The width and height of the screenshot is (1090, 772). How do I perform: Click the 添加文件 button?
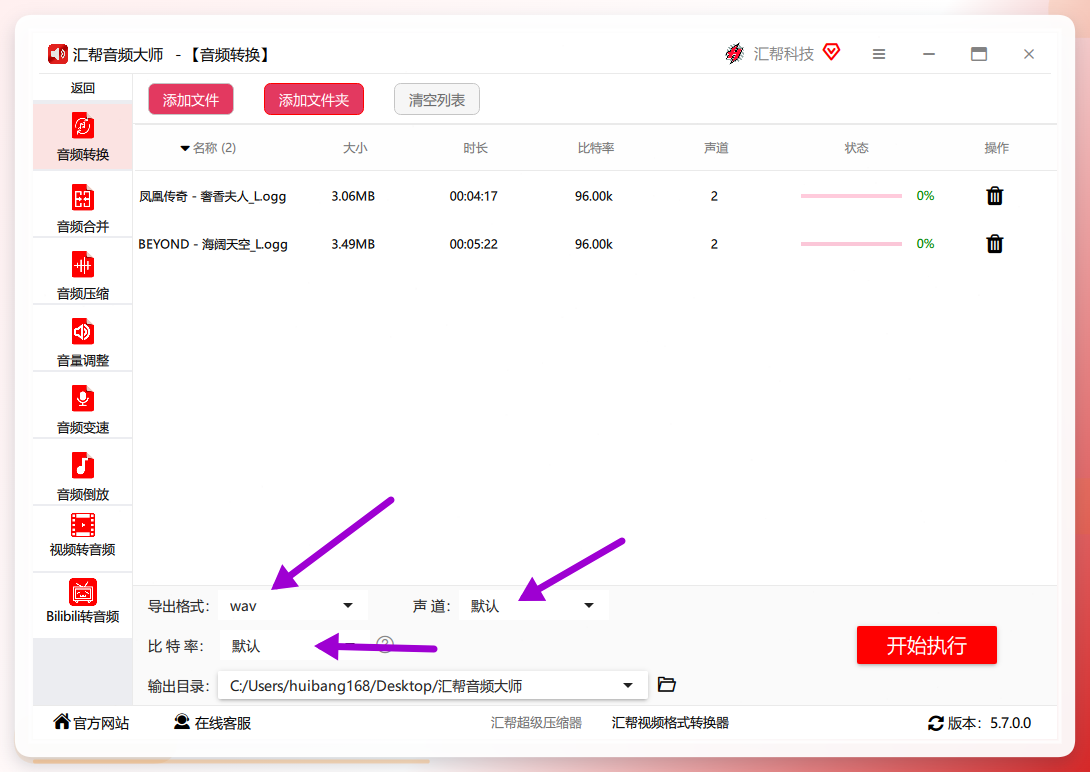click(x=191, y=99)
